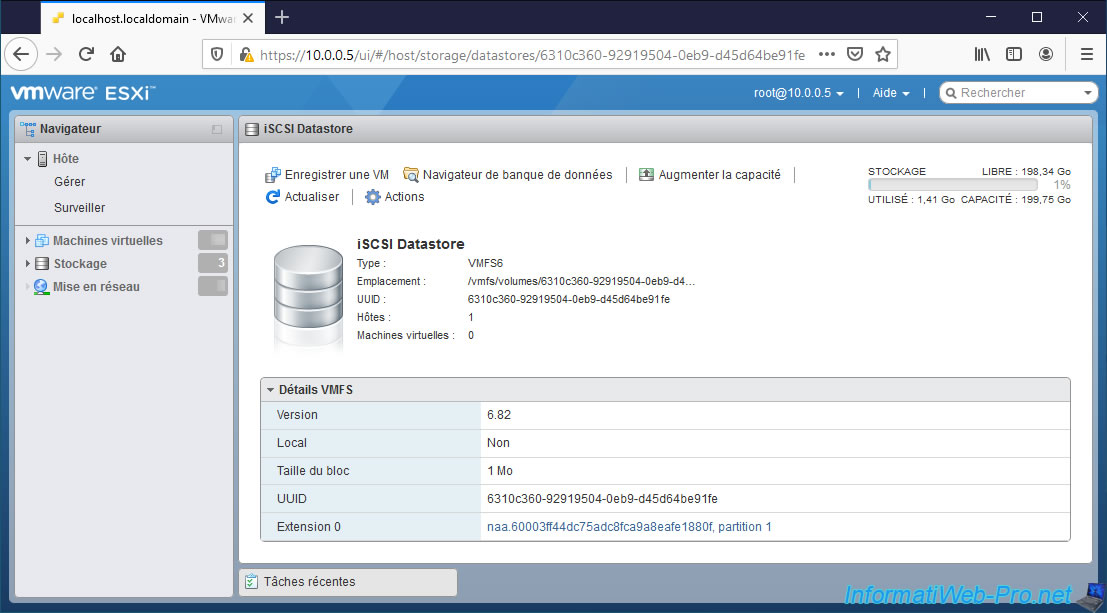Viewport: 1107px width, 613px height.
Task: Open the Aide dropdown menu
Action: point(891,93)
